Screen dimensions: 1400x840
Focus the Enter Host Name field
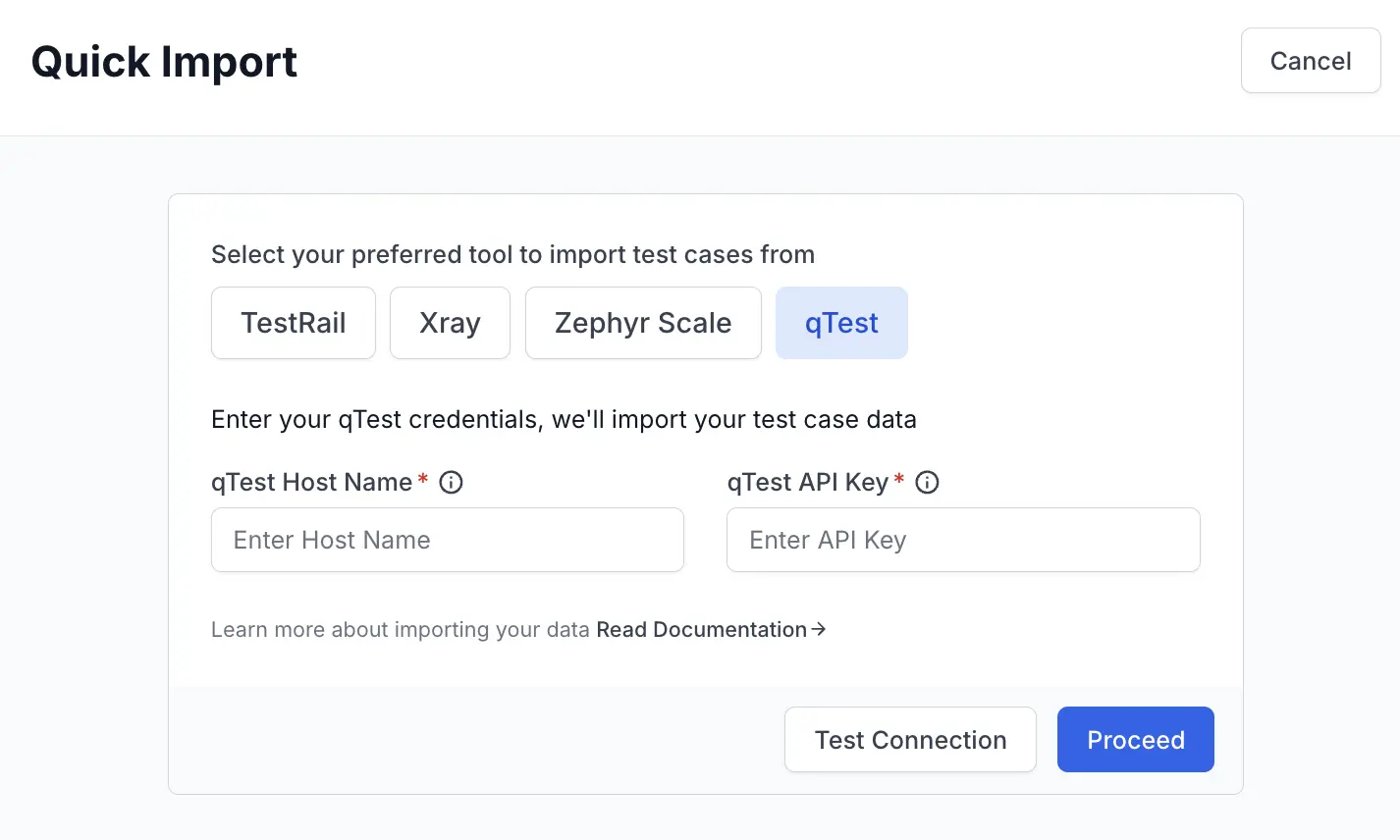[x=448, y=540]
